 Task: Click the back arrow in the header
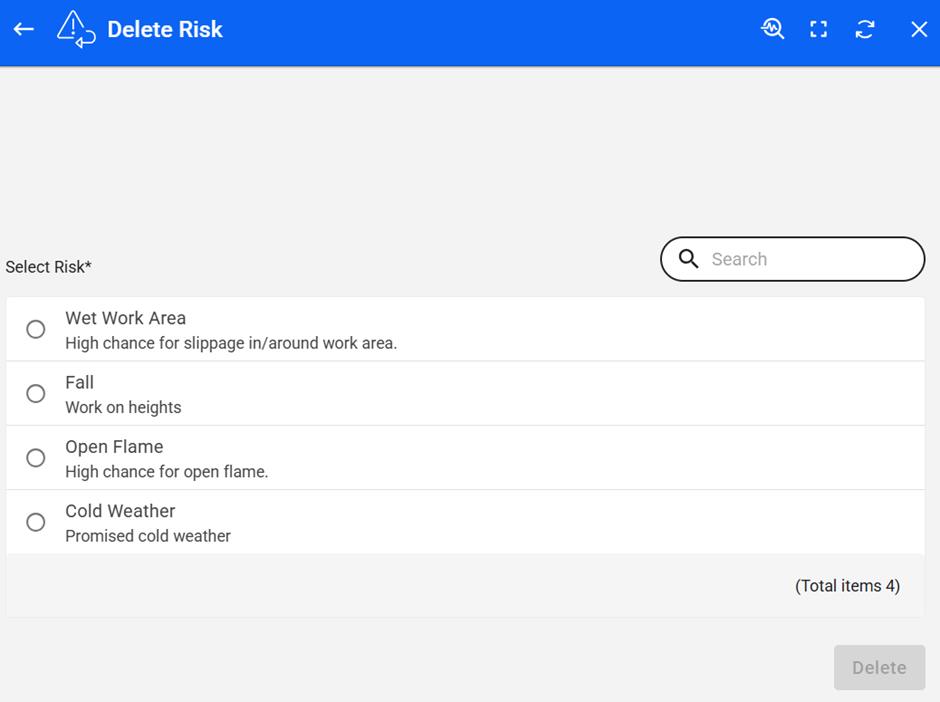[24, 29]
